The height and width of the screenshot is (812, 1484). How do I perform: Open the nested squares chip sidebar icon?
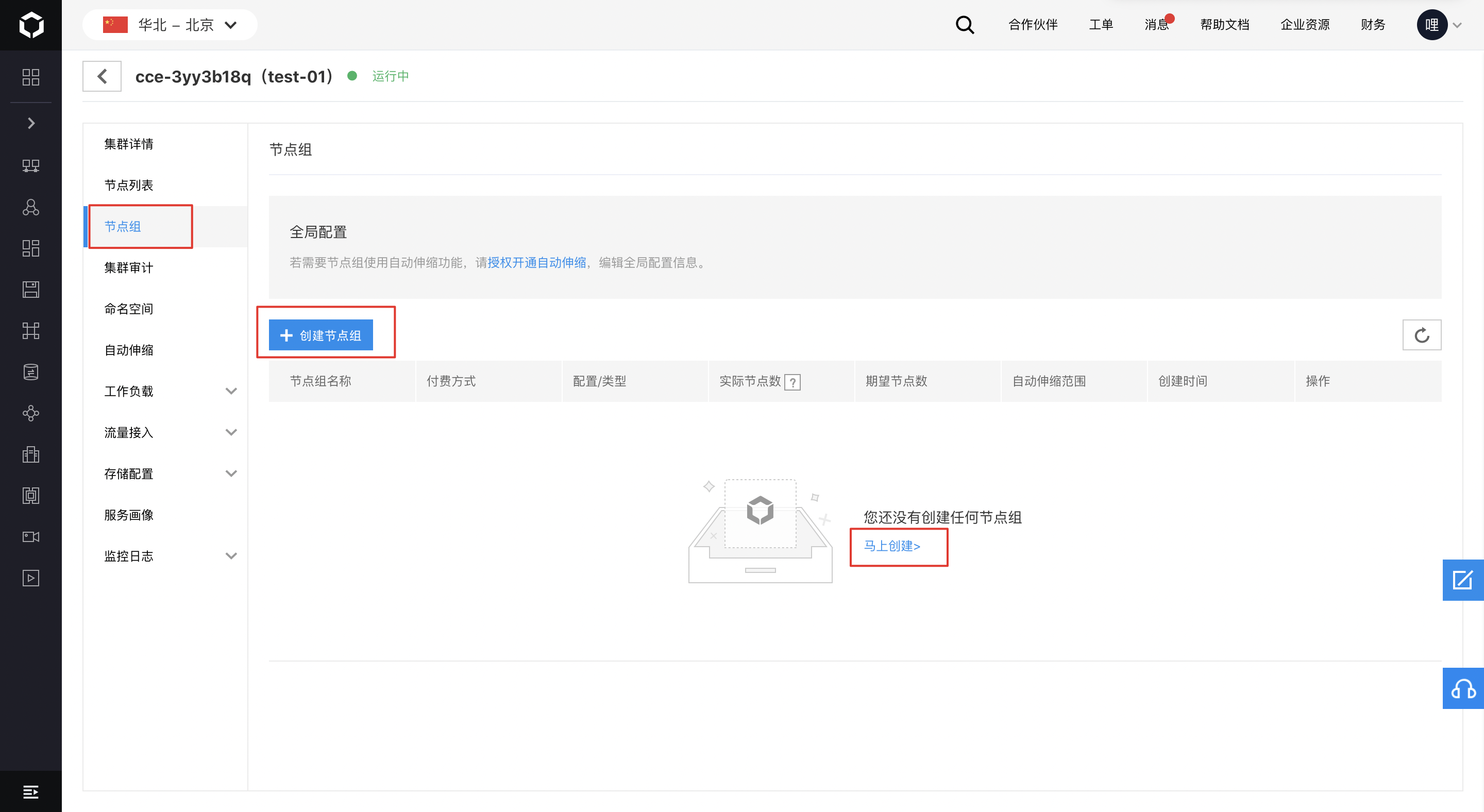coord(31,495)
